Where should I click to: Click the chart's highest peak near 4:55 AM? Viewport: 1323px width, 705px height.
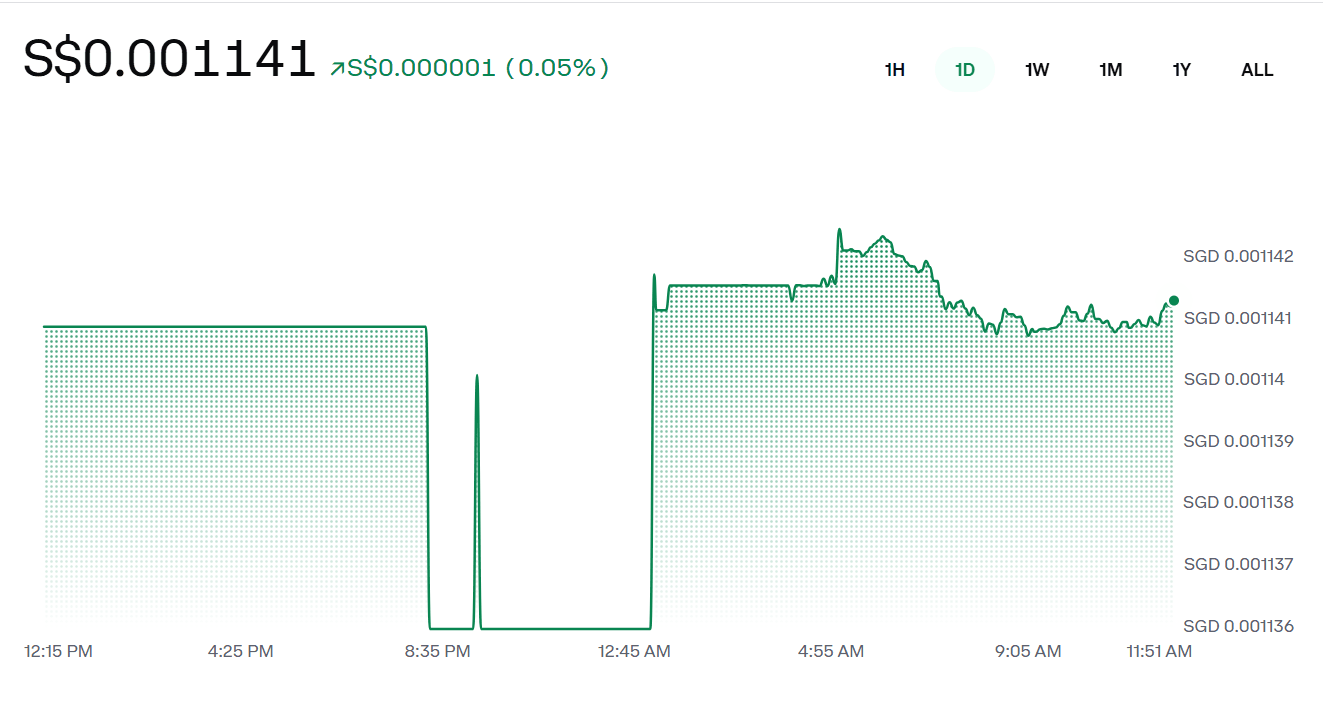[839, 230]
